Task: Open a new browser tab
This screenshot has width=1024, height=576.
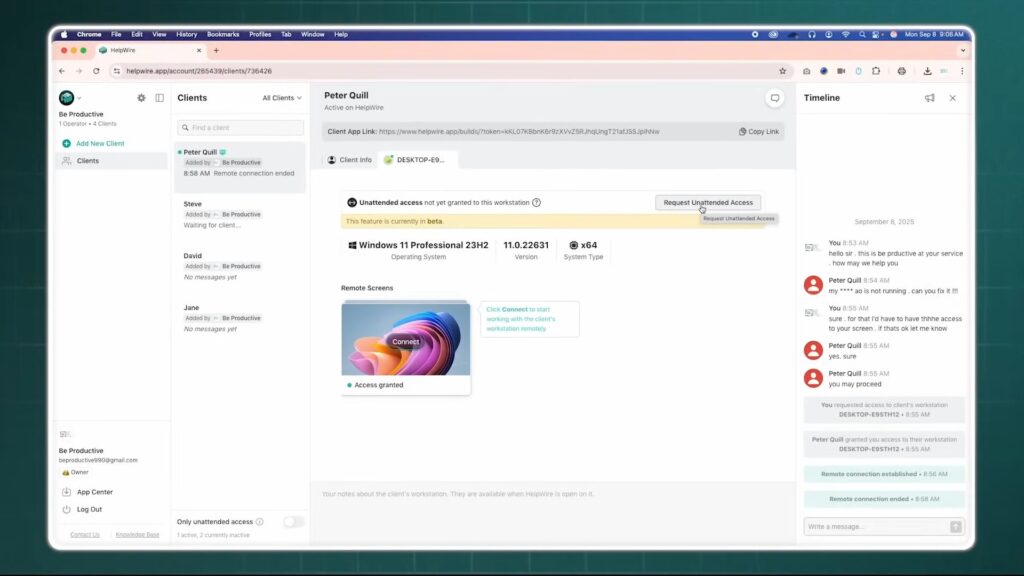Action: pos(216,50)
